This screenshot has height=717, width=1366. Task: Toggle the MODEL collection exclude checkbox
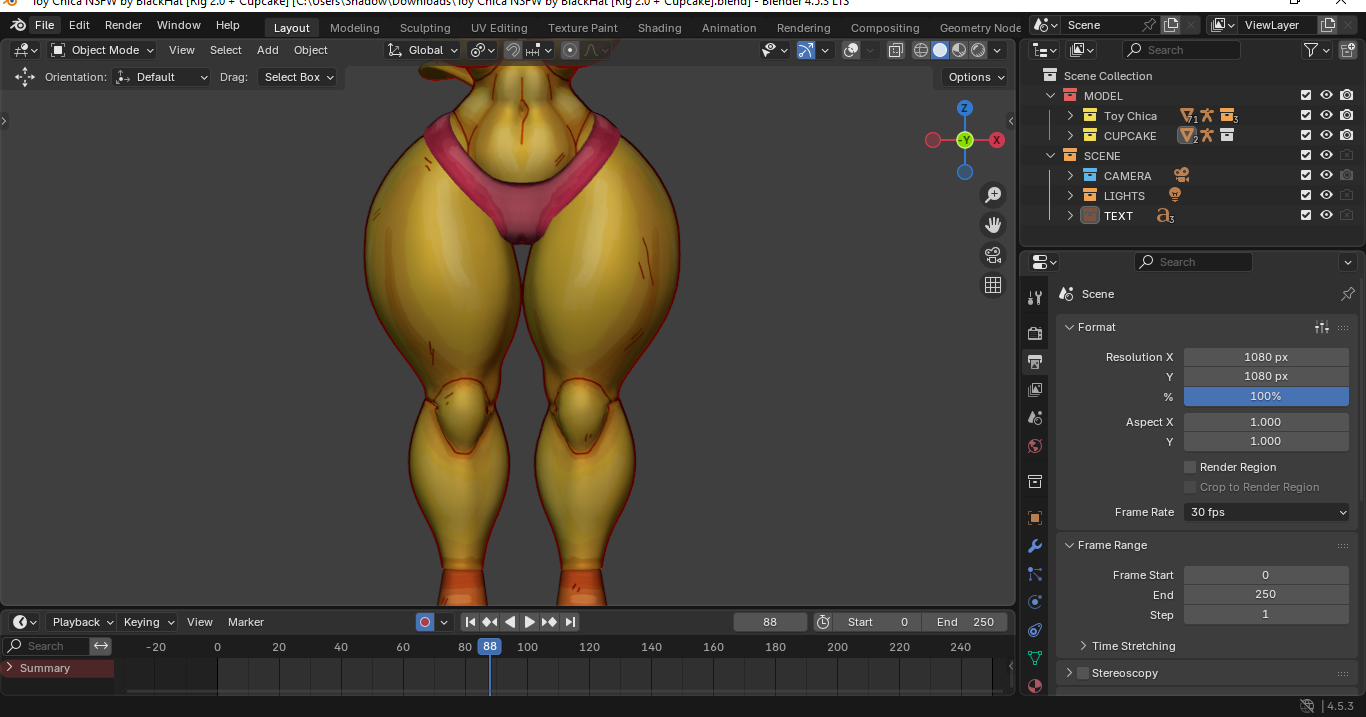click(x=1306, y=96)
